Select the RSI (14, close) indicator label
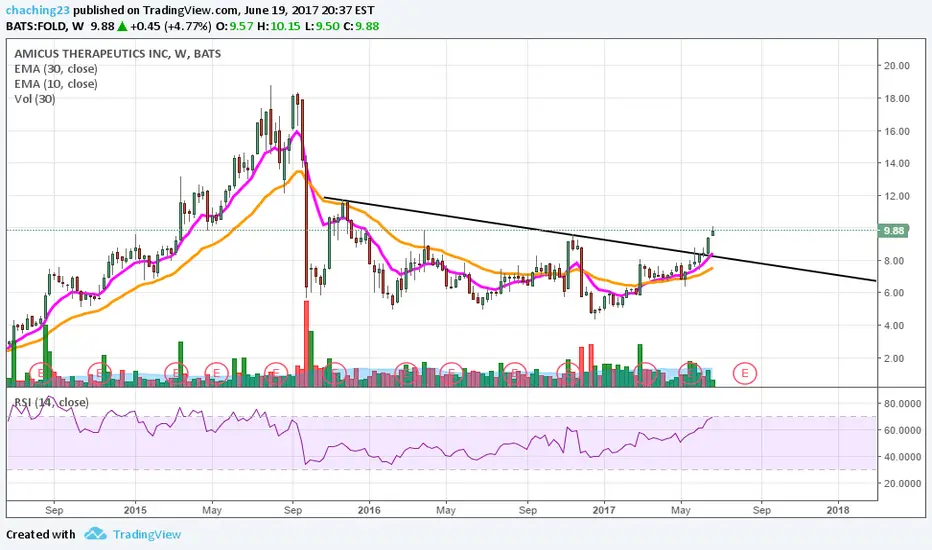Image resolution: width=932 pixels, height=550 pixels. click(52, 403)
